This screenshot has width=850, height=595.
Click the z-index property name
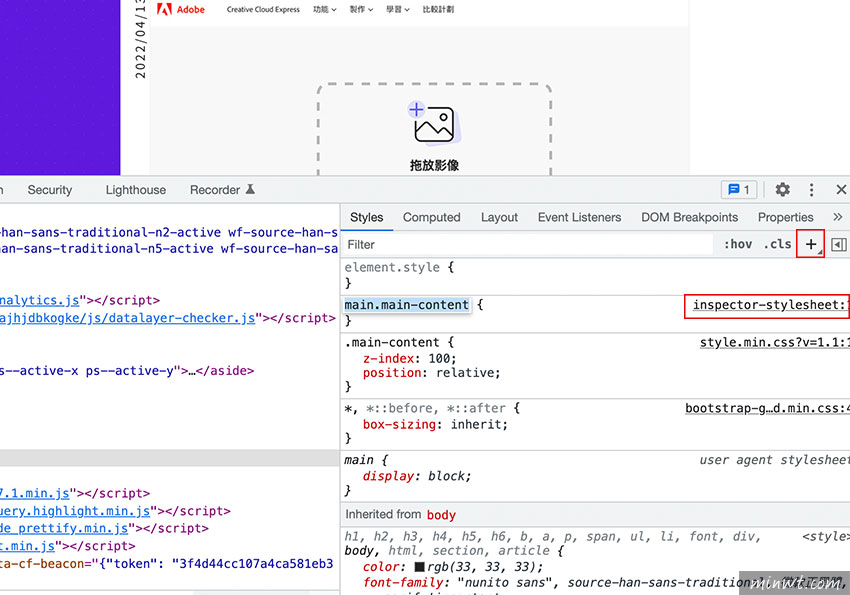coord(388,358)
